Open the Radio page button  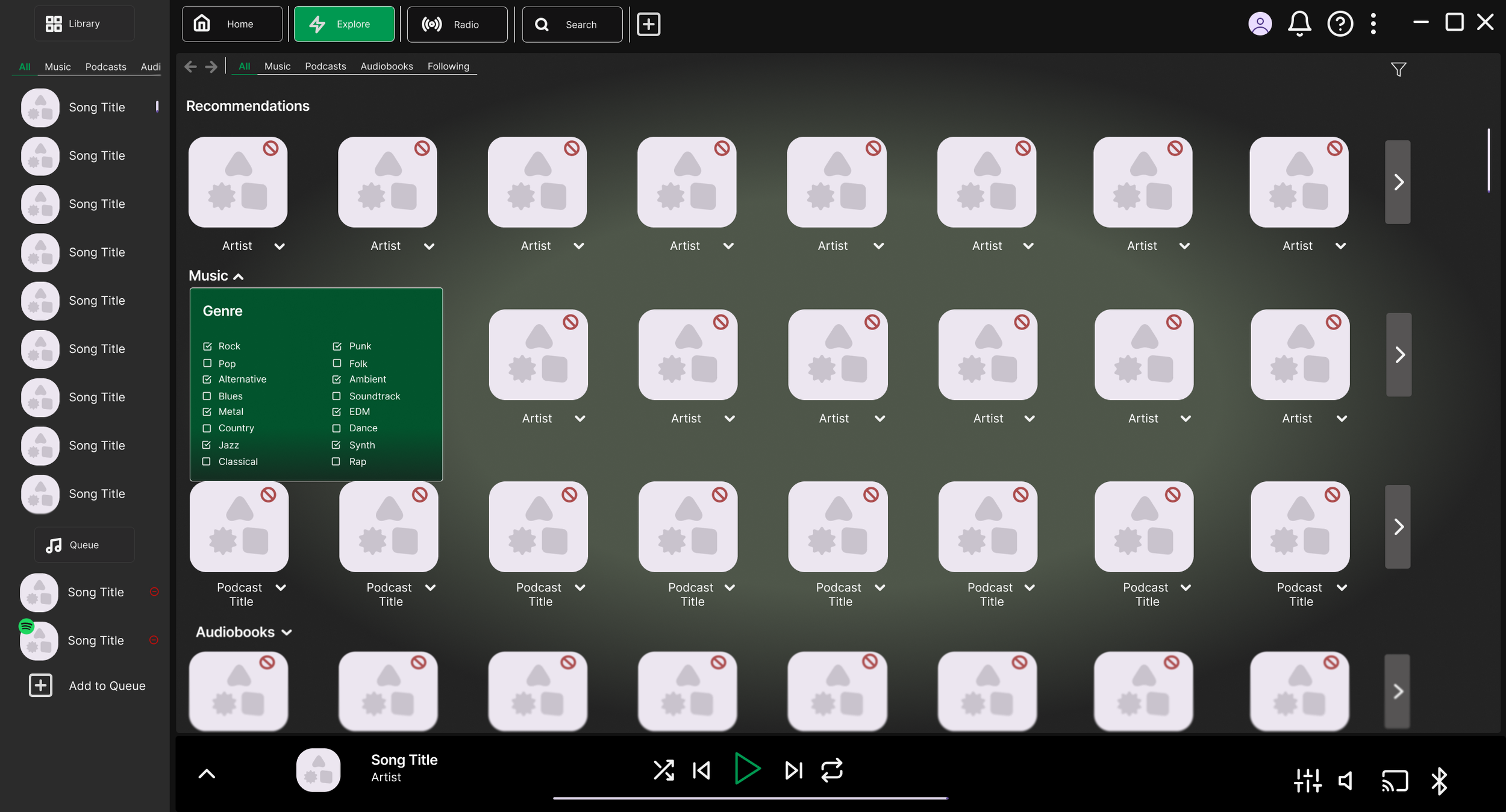(457, 25)
